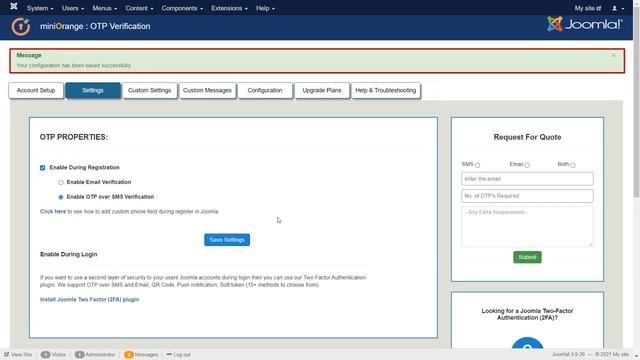Click the 'Request For Quote' heading
640x360 pixels.
tap(527, 137)
